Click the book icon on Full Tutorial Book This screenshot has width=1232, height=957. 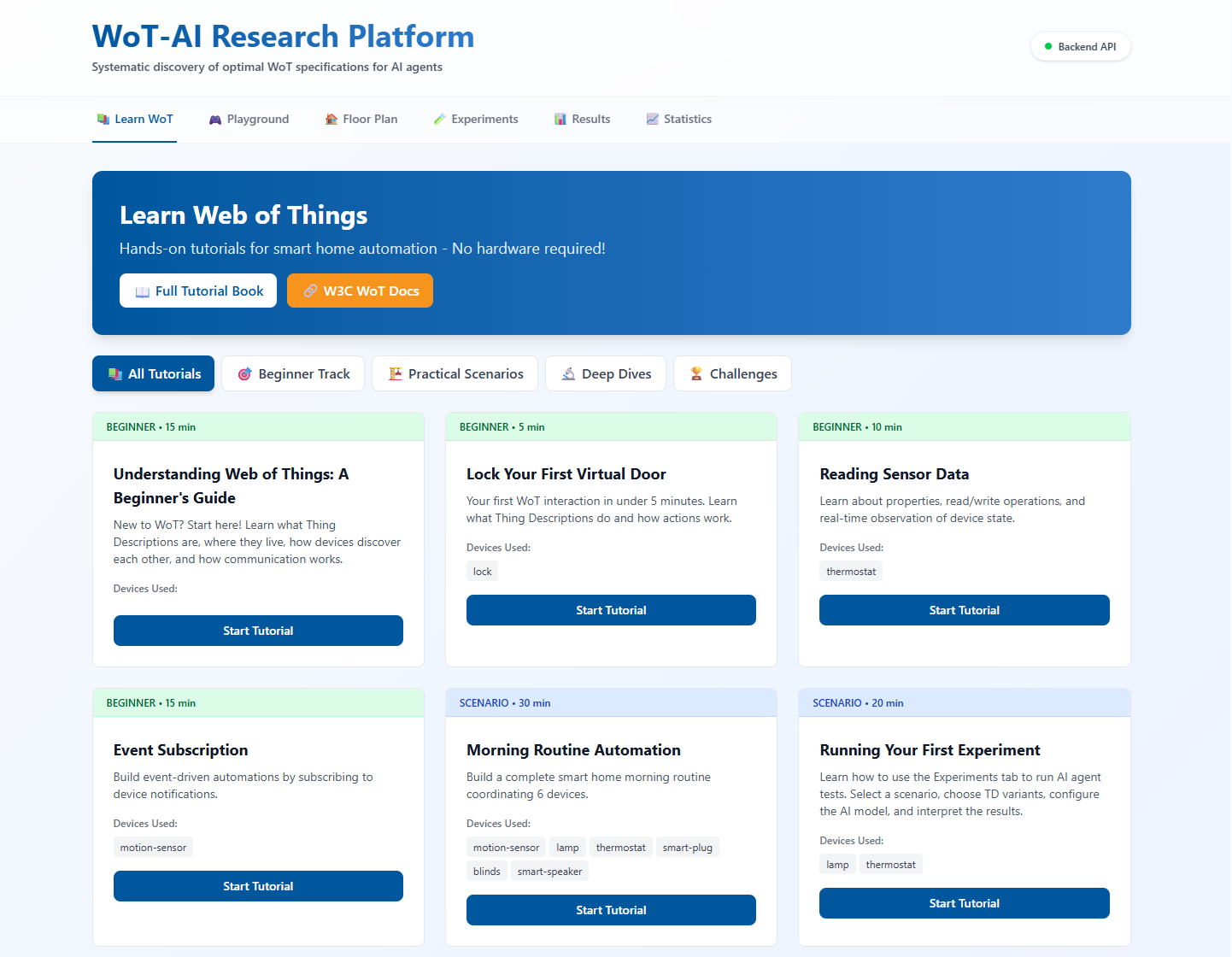click(x=143, y=291)
